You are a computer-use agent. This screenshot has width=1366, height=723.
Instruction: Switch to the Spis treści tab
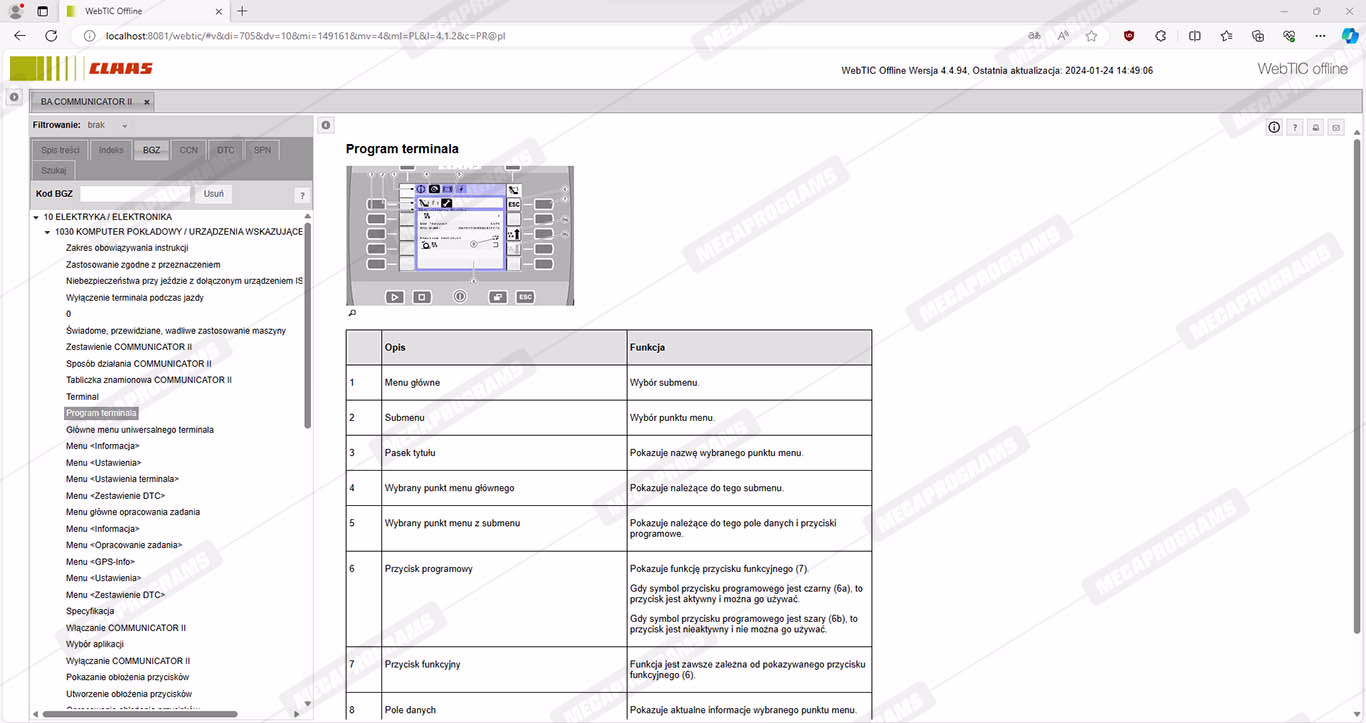(60, 150)
